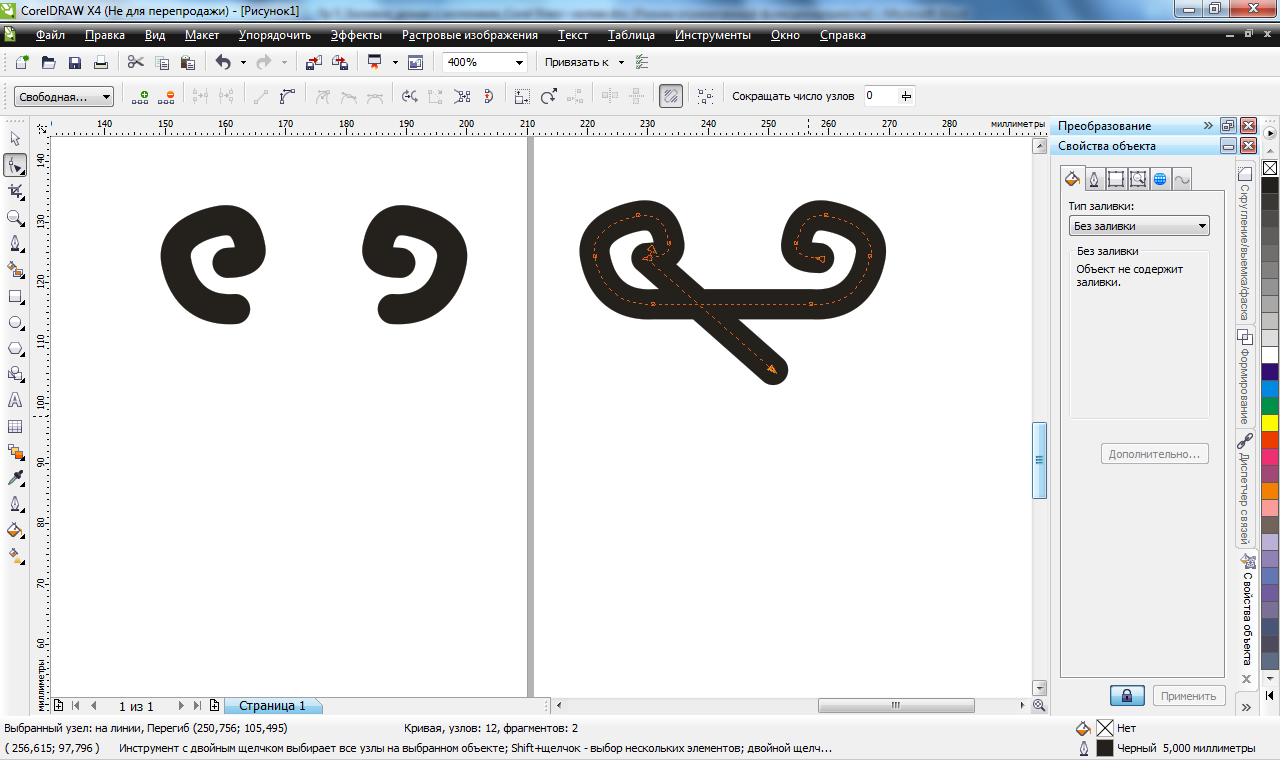Screen dimensions: 1280x760
Task: Pick the yellow color swatch
Action: [x=1270, y=423]
